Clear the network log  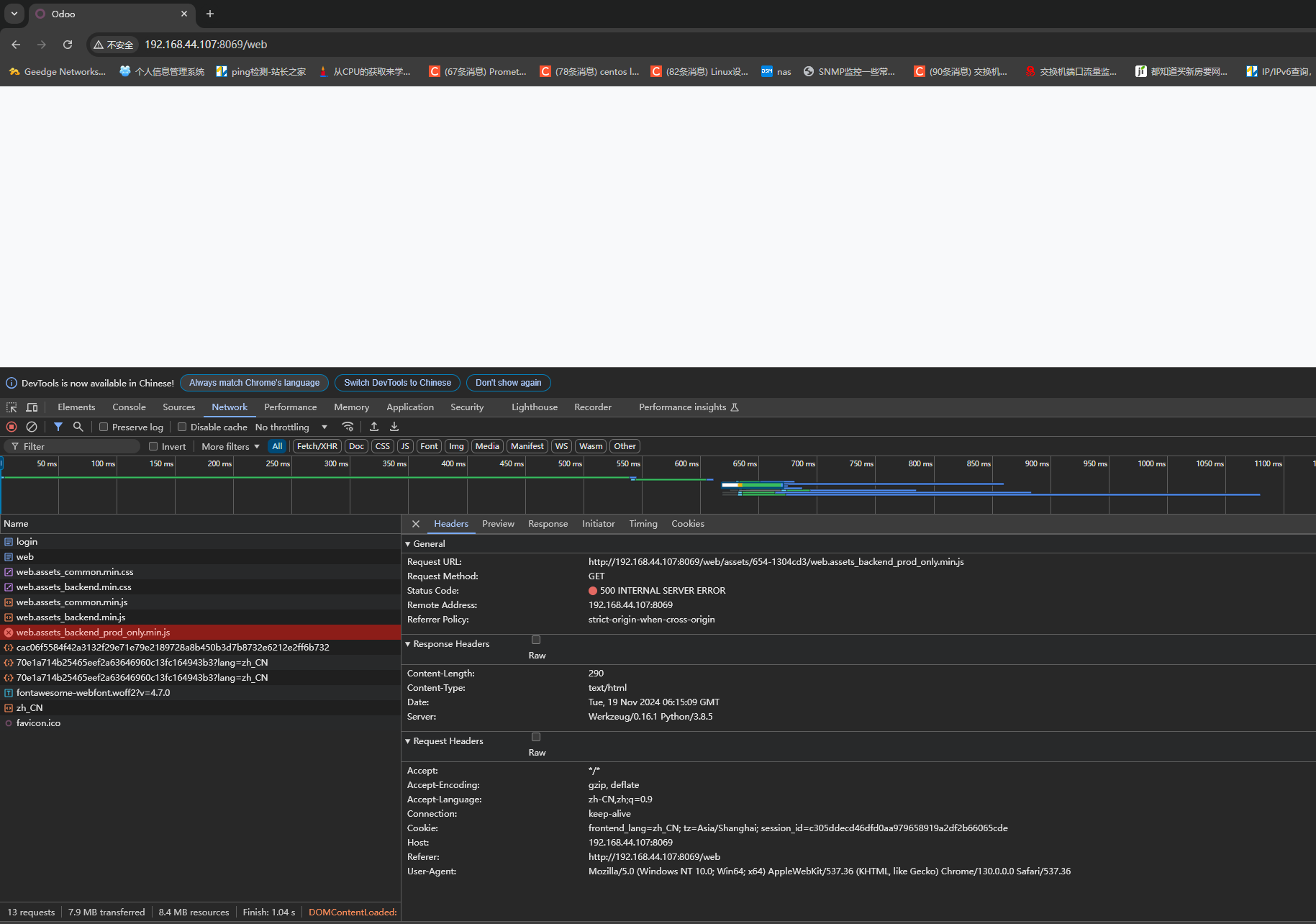32,427
